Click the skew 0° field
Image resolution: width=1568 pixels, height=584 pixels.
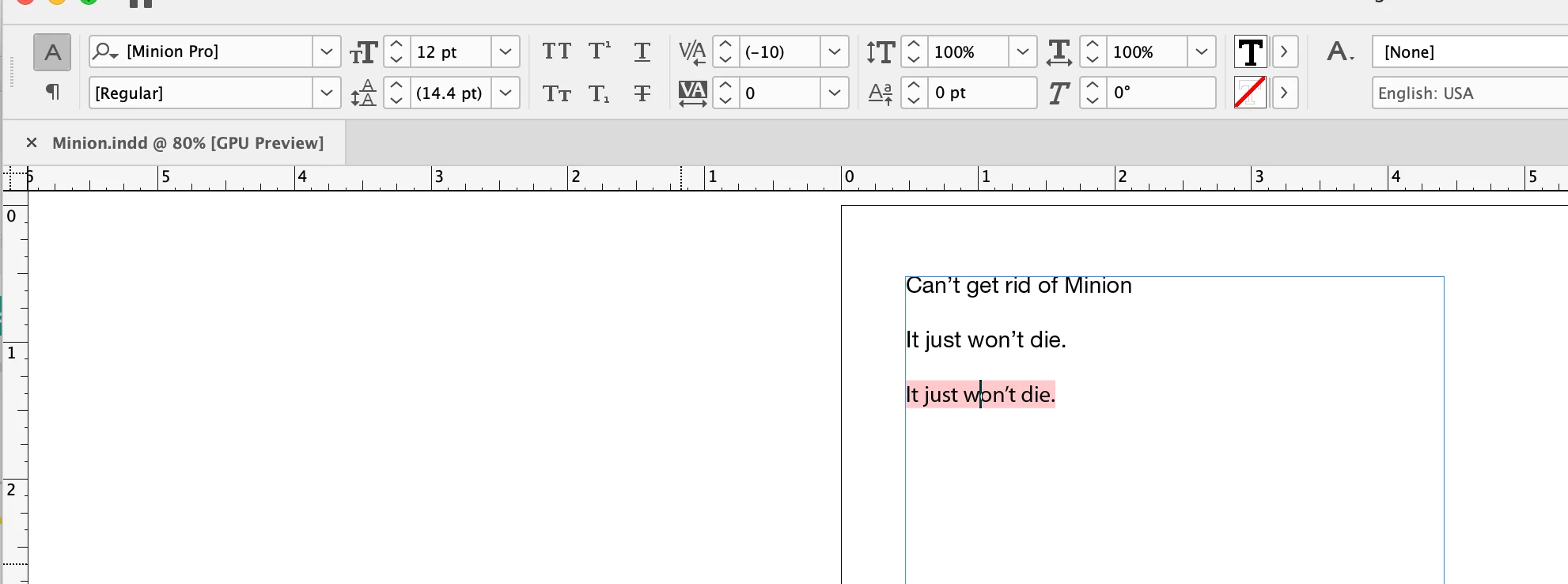1161,93
